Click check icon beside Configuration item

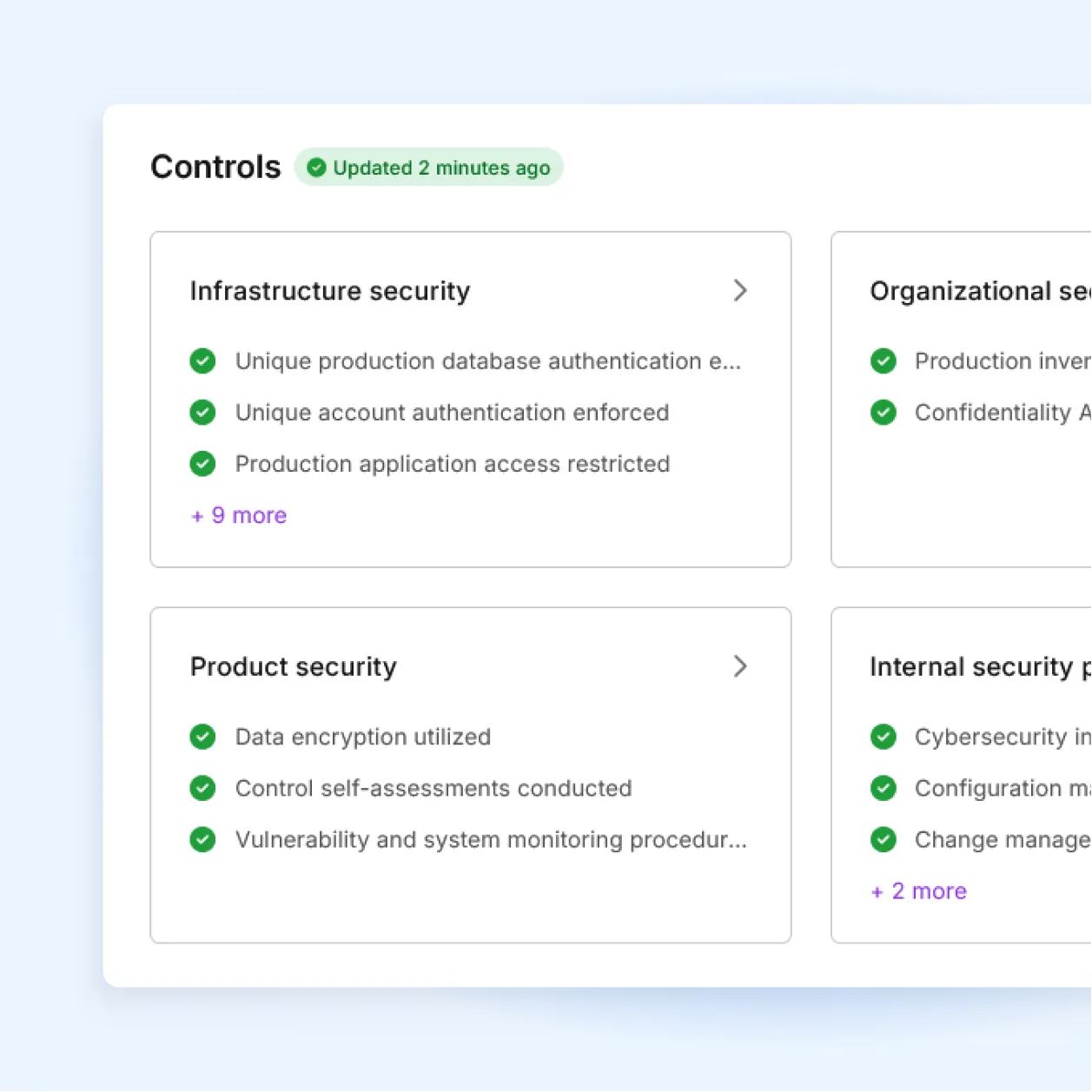tap(884, 788)
